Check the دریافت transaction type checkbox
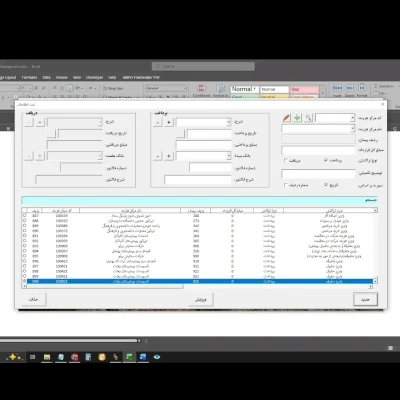Viewport: 400px width, 400px height. [286, 160]
